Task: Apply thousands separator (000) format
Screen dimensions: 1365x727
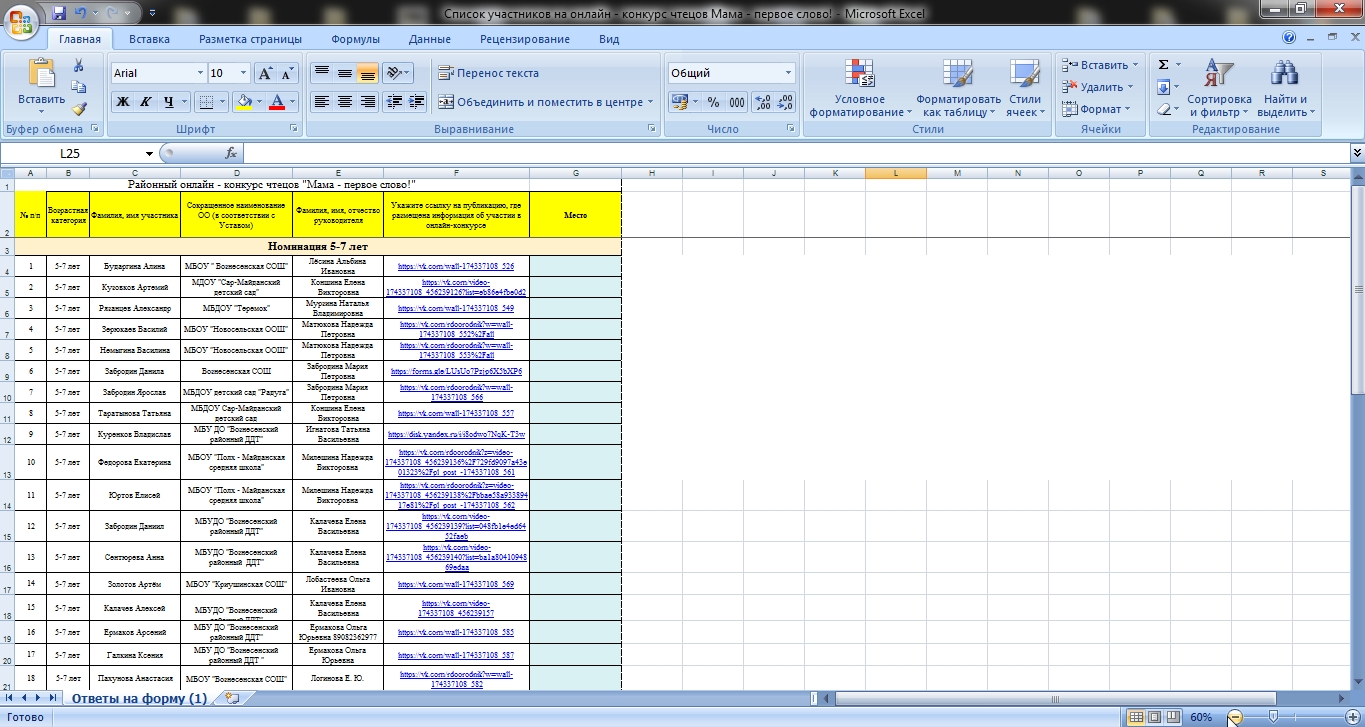Action: pos(737,102)
